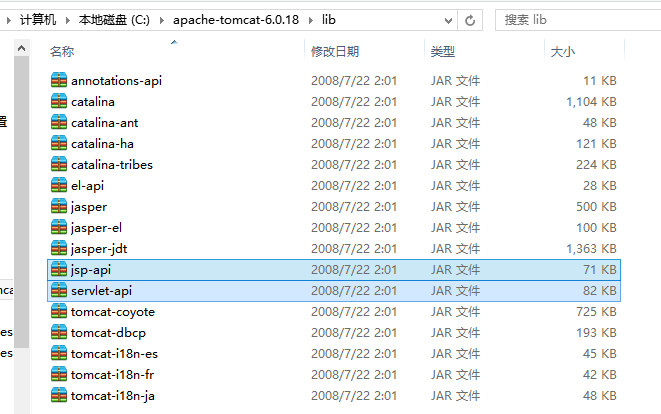Click the JAR 文件 type of el-api
The height and width of the screenshot is (414, 661).
pos(455,185)
